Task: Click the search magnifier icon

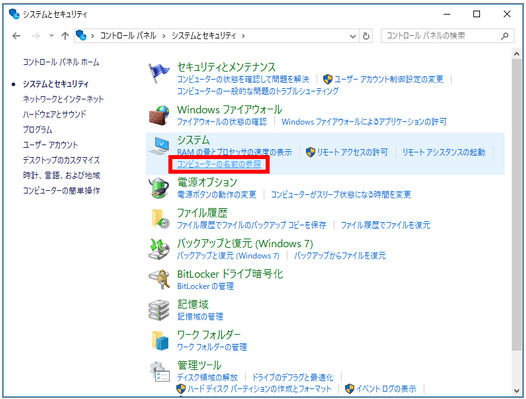Action: pyautogui.click(x=504, y=36)
